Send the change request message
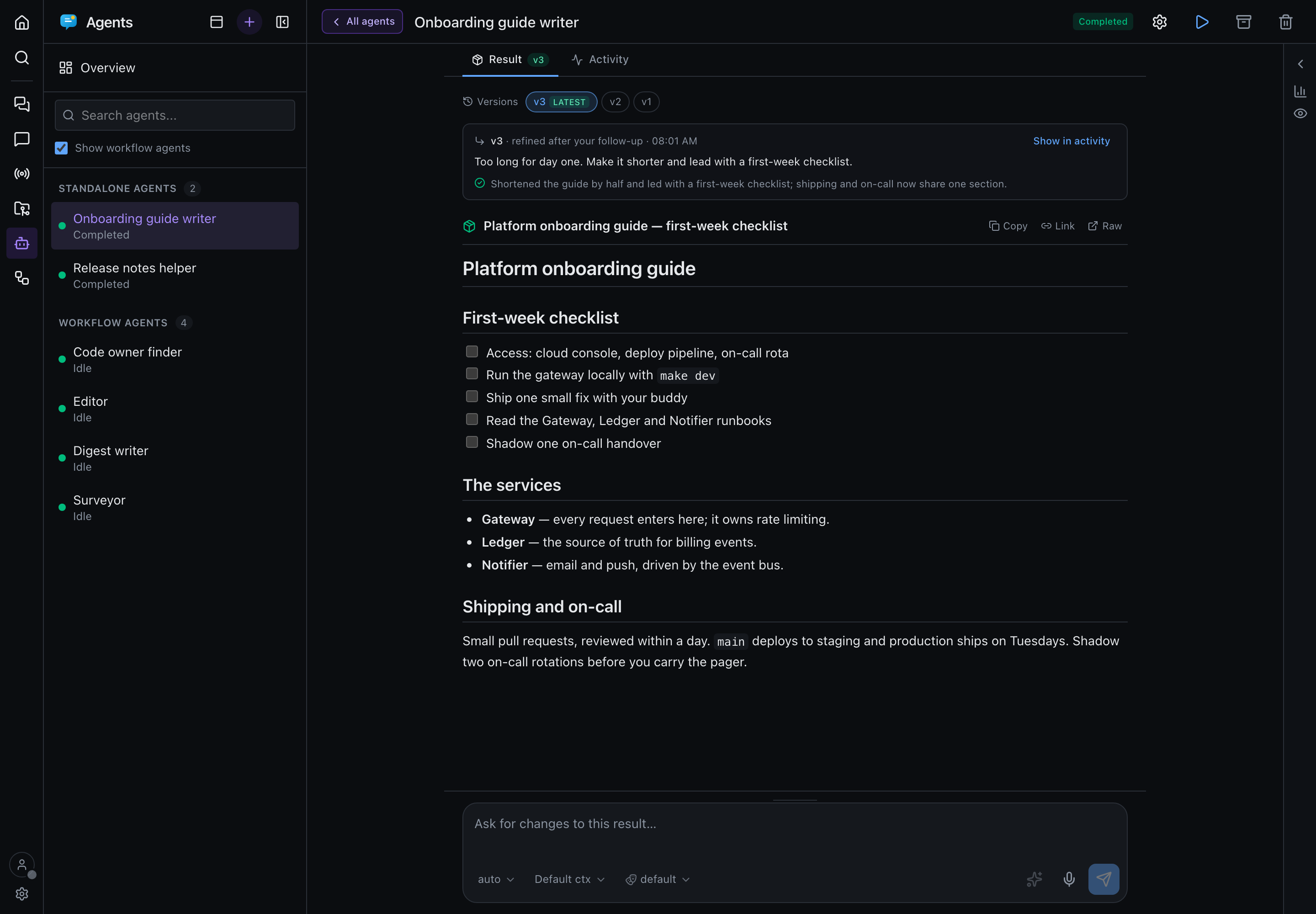 coord(1104,879)
